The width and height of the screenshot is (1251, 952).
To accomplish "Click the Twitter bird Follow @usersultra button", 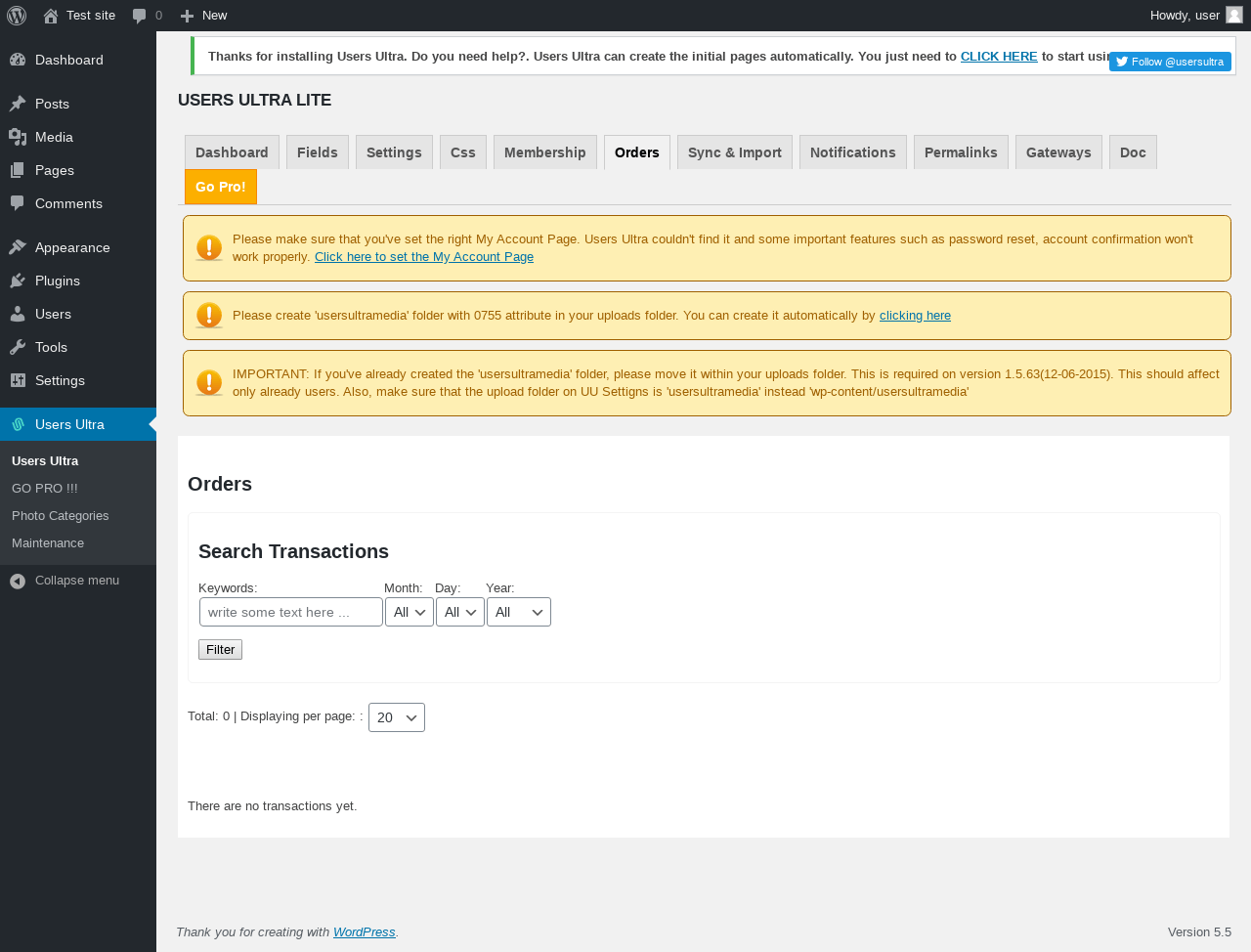I will (1170, 62).
